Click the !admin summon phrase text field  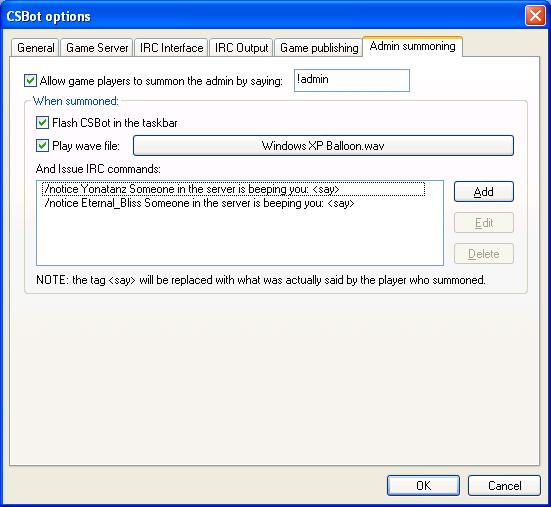[x=352, y=80]
